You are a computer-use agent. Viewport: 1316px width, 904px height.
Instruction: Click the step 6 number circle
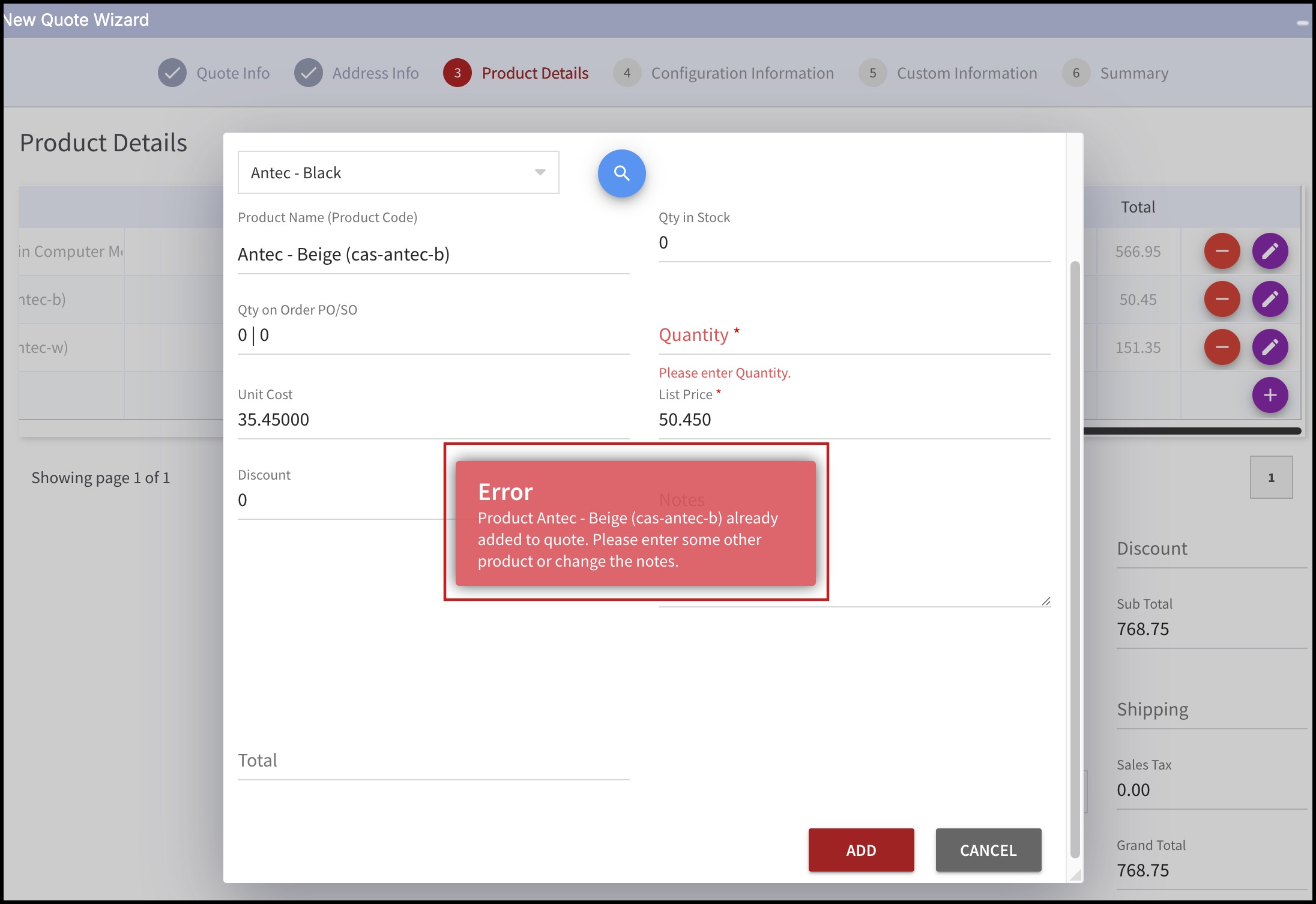point(1076,73)
